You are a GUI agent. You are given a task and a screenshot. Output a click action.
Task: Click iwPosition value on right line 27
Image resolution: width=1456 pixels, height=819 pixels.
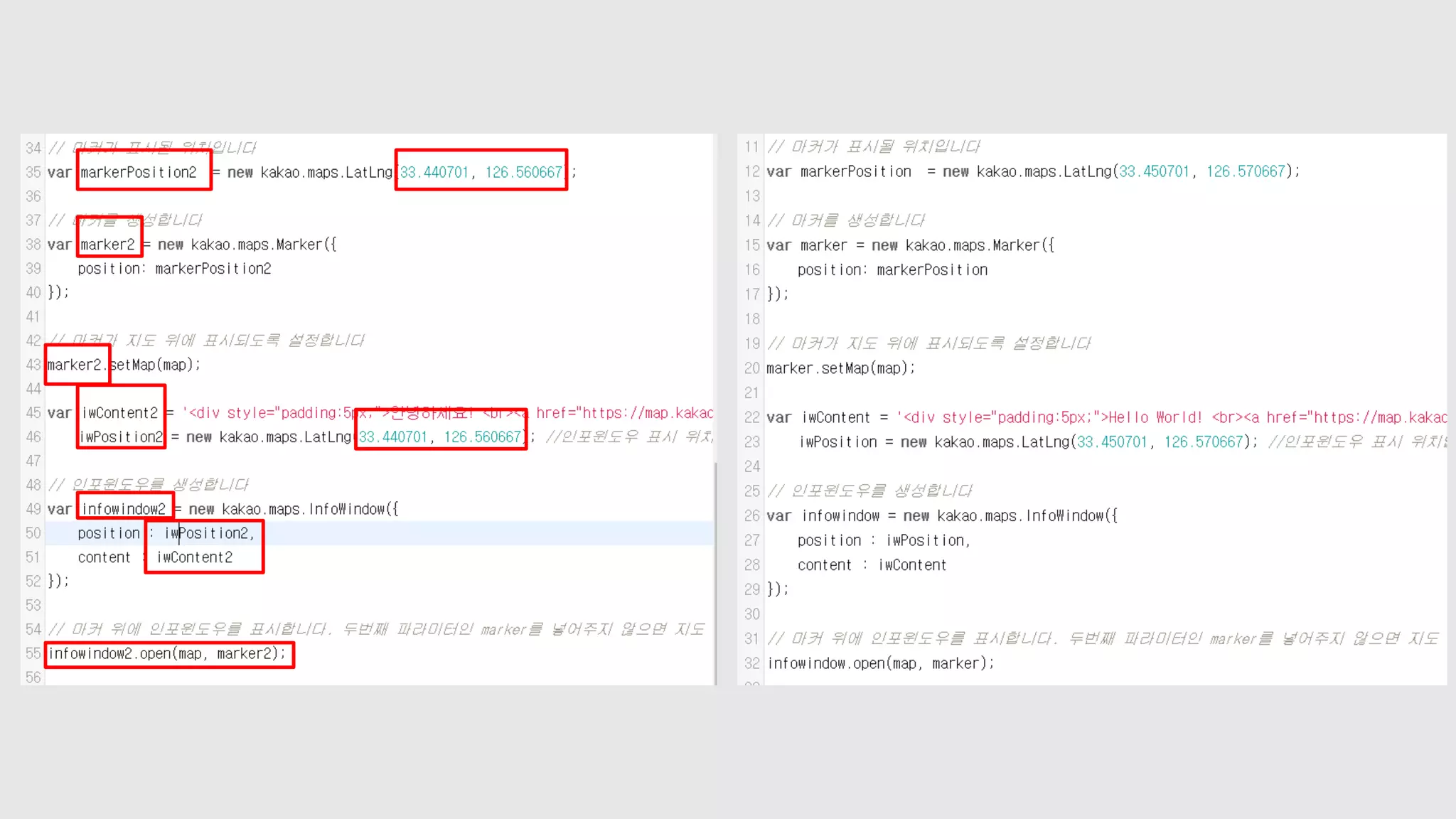[926, 540]
